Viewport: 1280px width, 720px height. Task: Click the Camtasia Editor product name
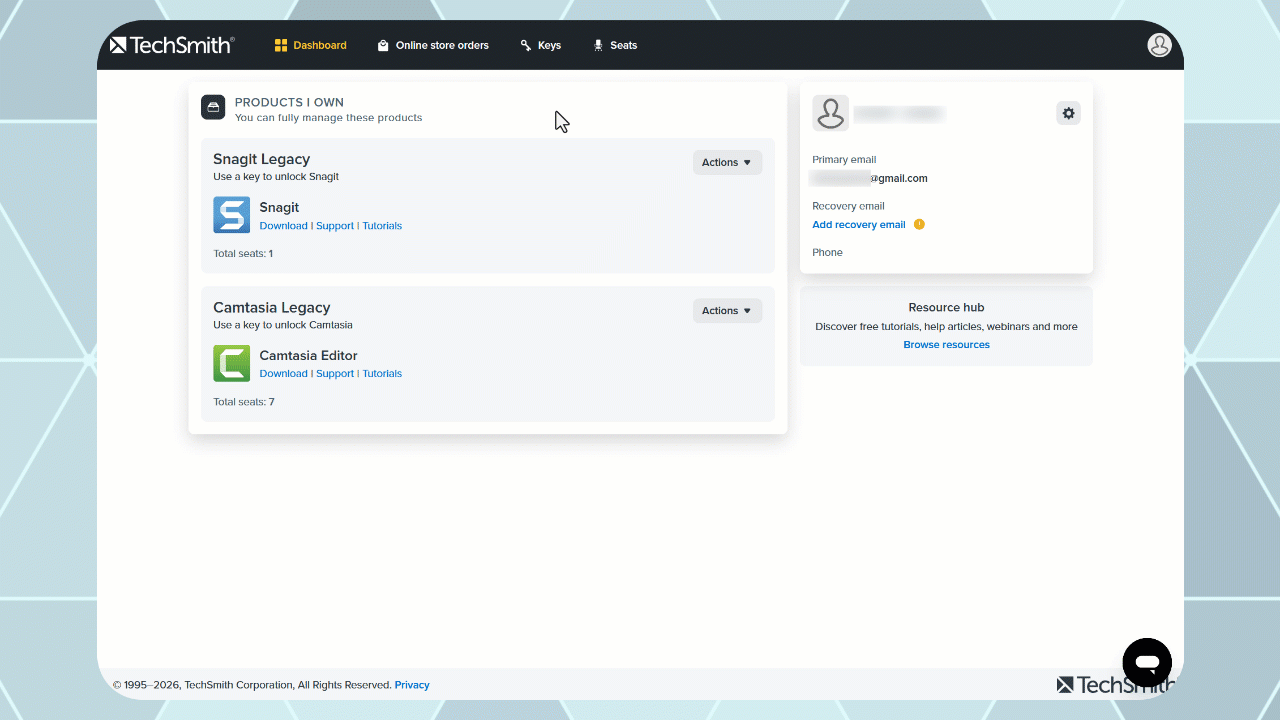pyautogui.click(x=308, y=356)
